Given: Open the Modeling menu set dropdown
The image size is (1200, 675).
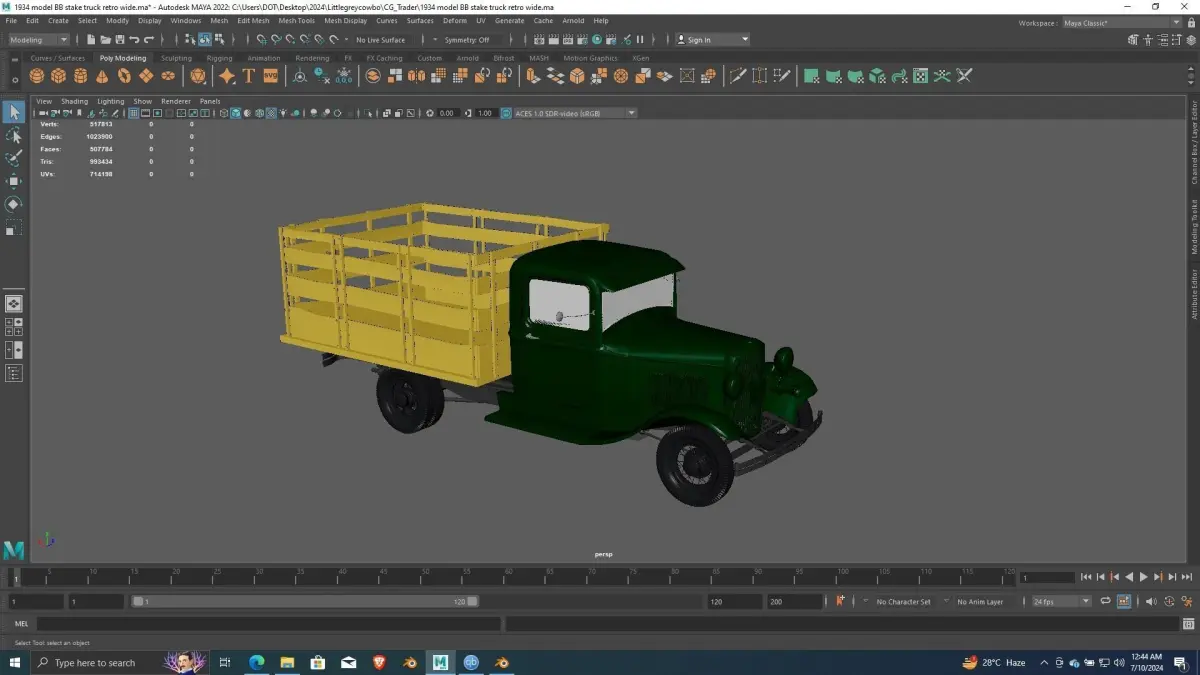Looking at the screenshot, I should (x=38, y=40).
